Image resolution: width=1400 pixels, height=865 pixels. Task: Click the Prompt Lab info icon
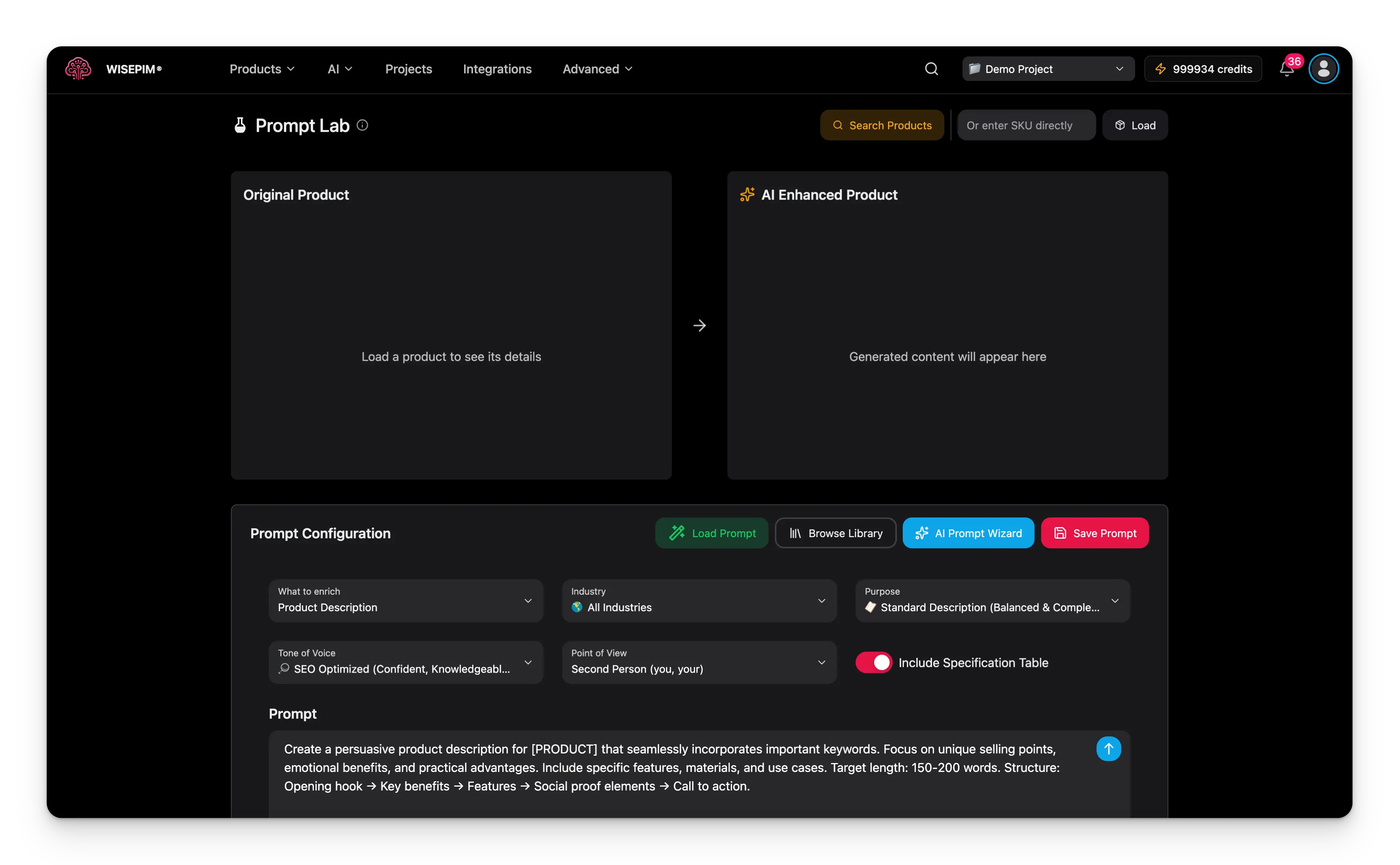click(363, 125)
